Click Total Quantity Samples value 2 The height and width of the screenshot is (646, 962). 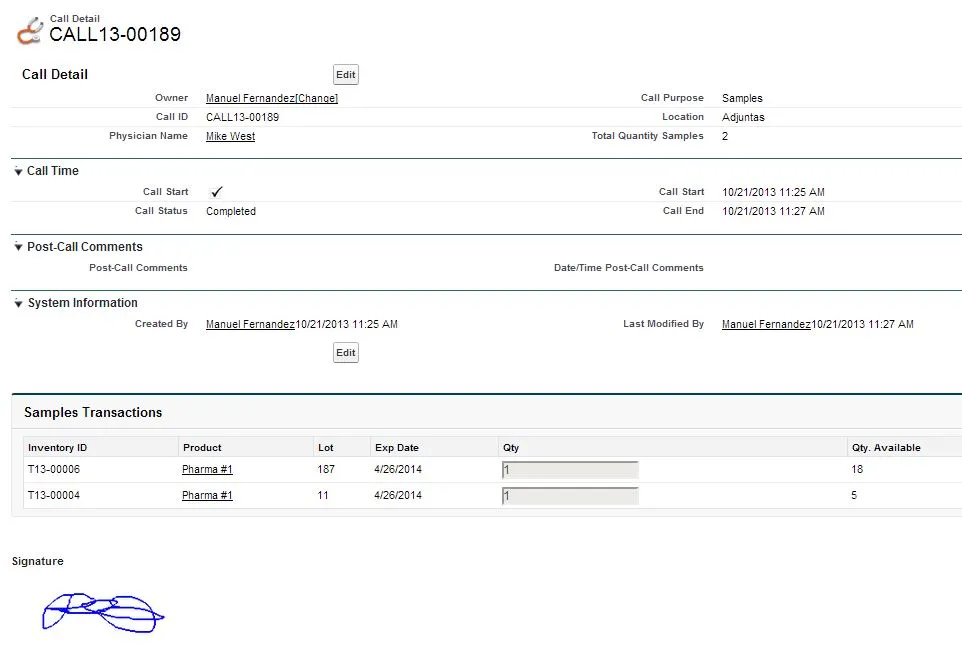pos(725,136)
